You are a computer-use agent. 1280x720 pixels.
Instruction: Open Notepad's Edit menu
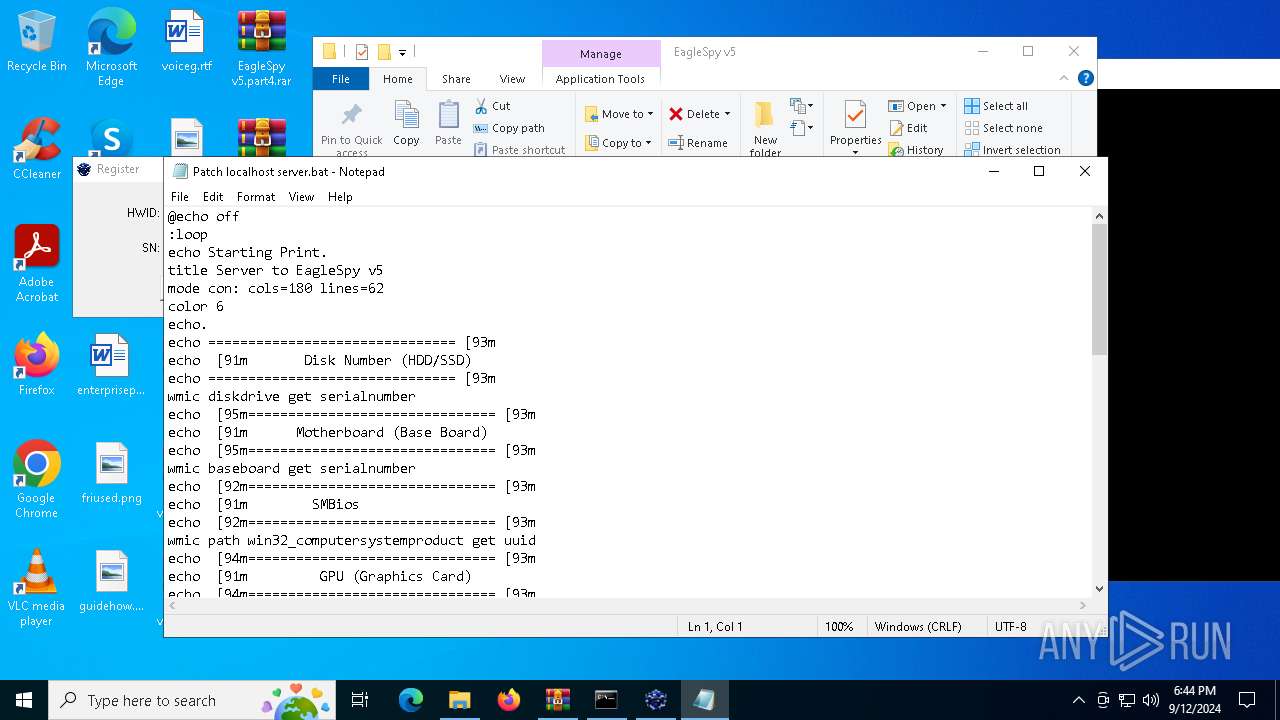click(213, 197)
